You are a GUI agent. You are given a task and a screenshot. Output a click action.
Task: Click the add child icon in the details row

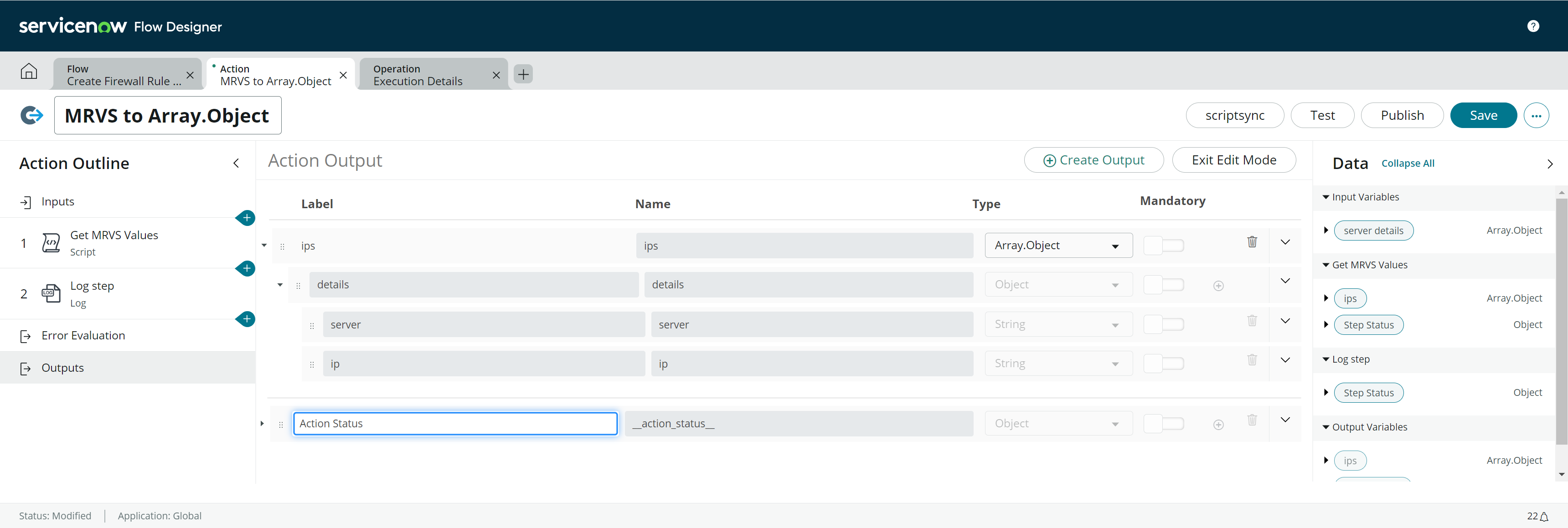pos(1218,286)
